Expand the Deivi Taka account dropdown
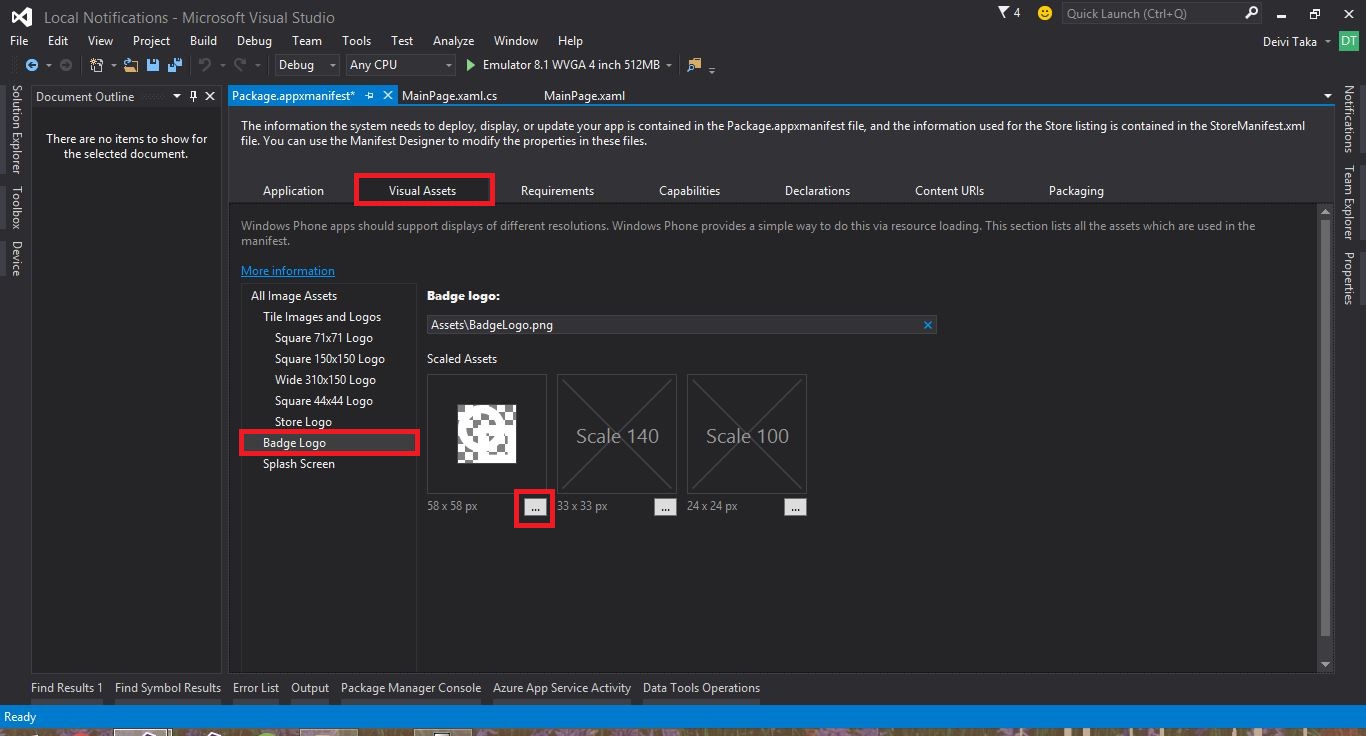This screenshot has width=1366, height=736. tap(1328, 42)
